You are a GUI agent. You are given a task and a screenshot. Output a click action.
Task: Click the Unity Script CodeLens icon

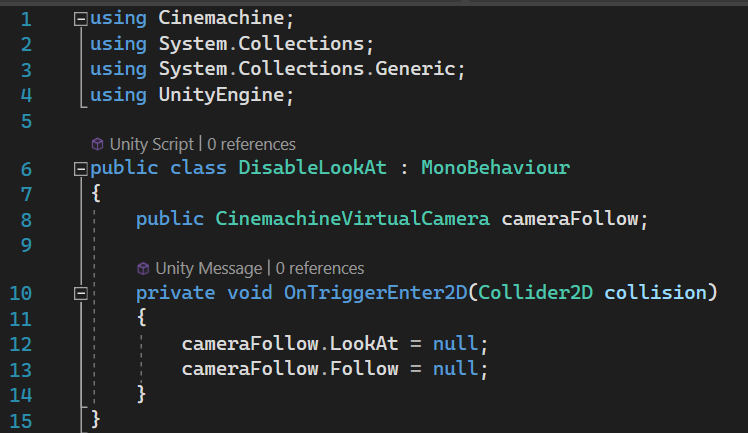[97, 144]
